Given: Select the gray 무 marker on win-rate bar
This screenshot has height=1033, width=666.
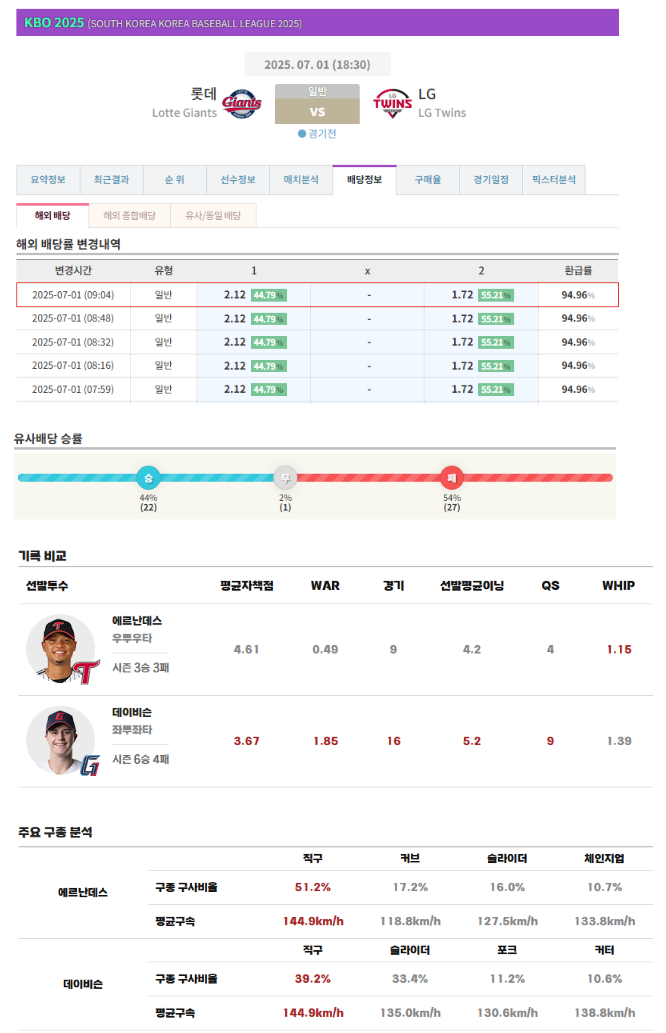Looking at the screenshot, I should [285, 478].
